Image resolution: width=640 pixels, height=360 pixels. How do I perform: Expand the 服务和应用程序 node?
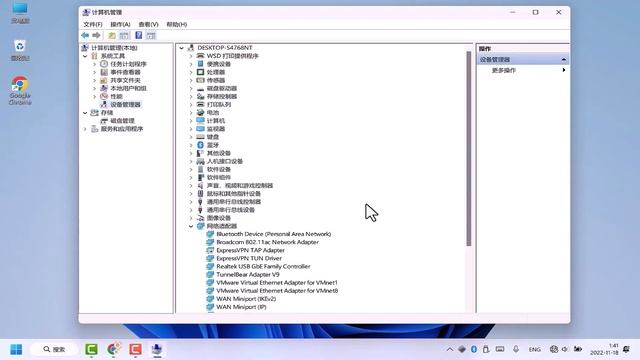(85, 129)
